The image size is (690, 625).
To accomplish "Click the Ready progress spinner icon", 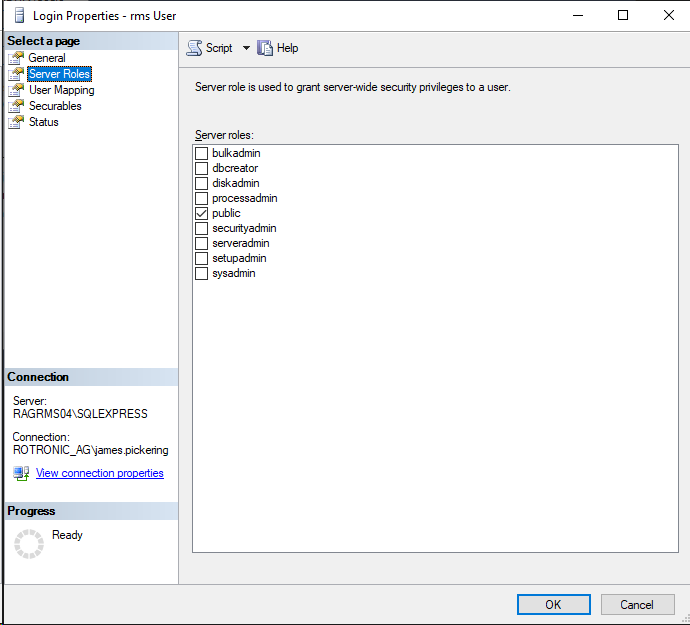I will (29, 544).
